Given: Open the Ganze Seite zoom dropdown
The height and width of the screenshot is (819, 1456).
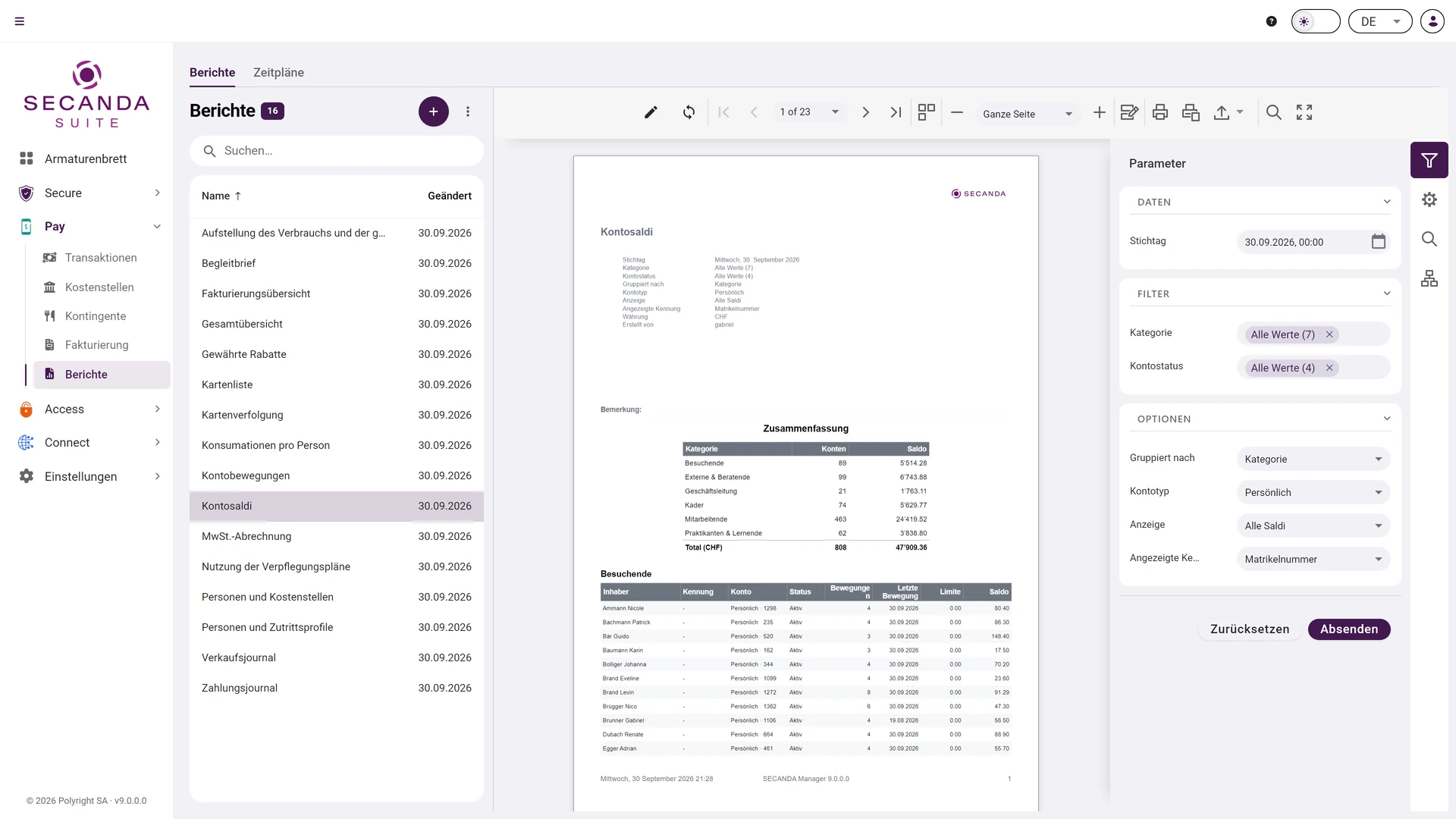Looking at the screenshot, I should point(1028,114).
